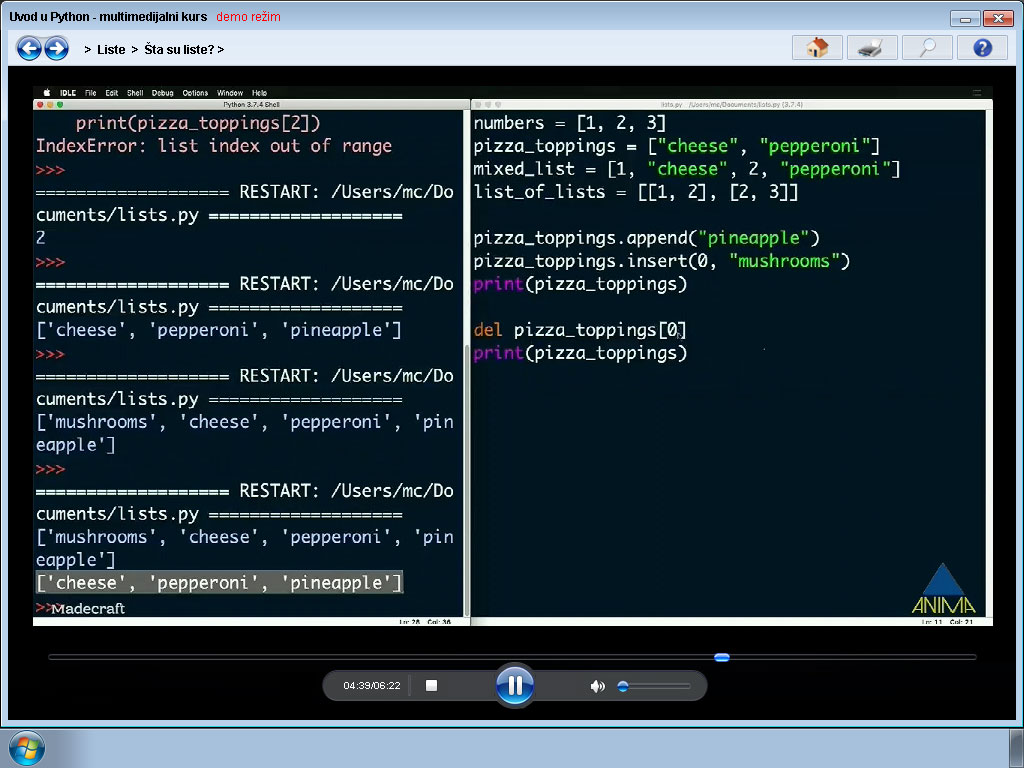Open the IDLE File menu
The width and height of the screenshot is (1024, 768).
[x=90, y=93]
